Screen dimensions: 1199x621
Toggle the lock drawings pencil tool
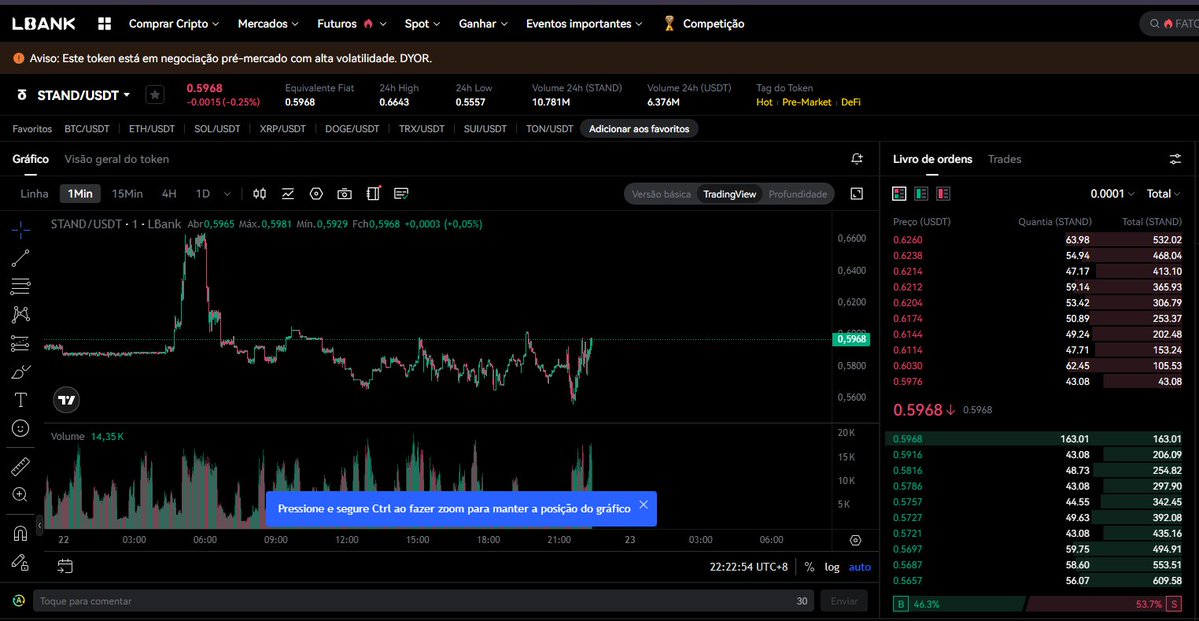tap(21, 561)
